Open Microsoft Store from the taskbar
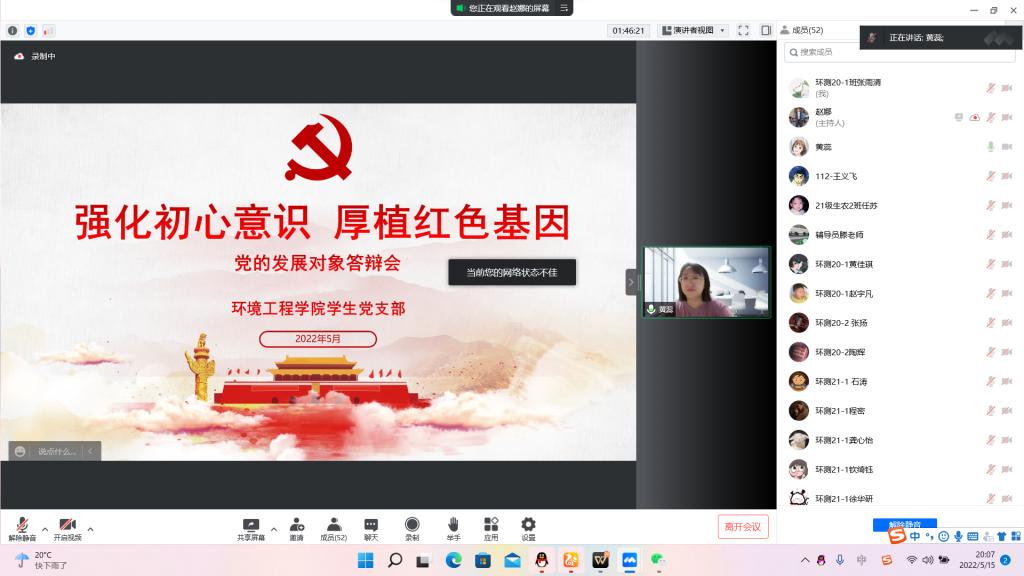Image resolution: width=1024 pixels, height=576 pixels. tap(483, 560)
